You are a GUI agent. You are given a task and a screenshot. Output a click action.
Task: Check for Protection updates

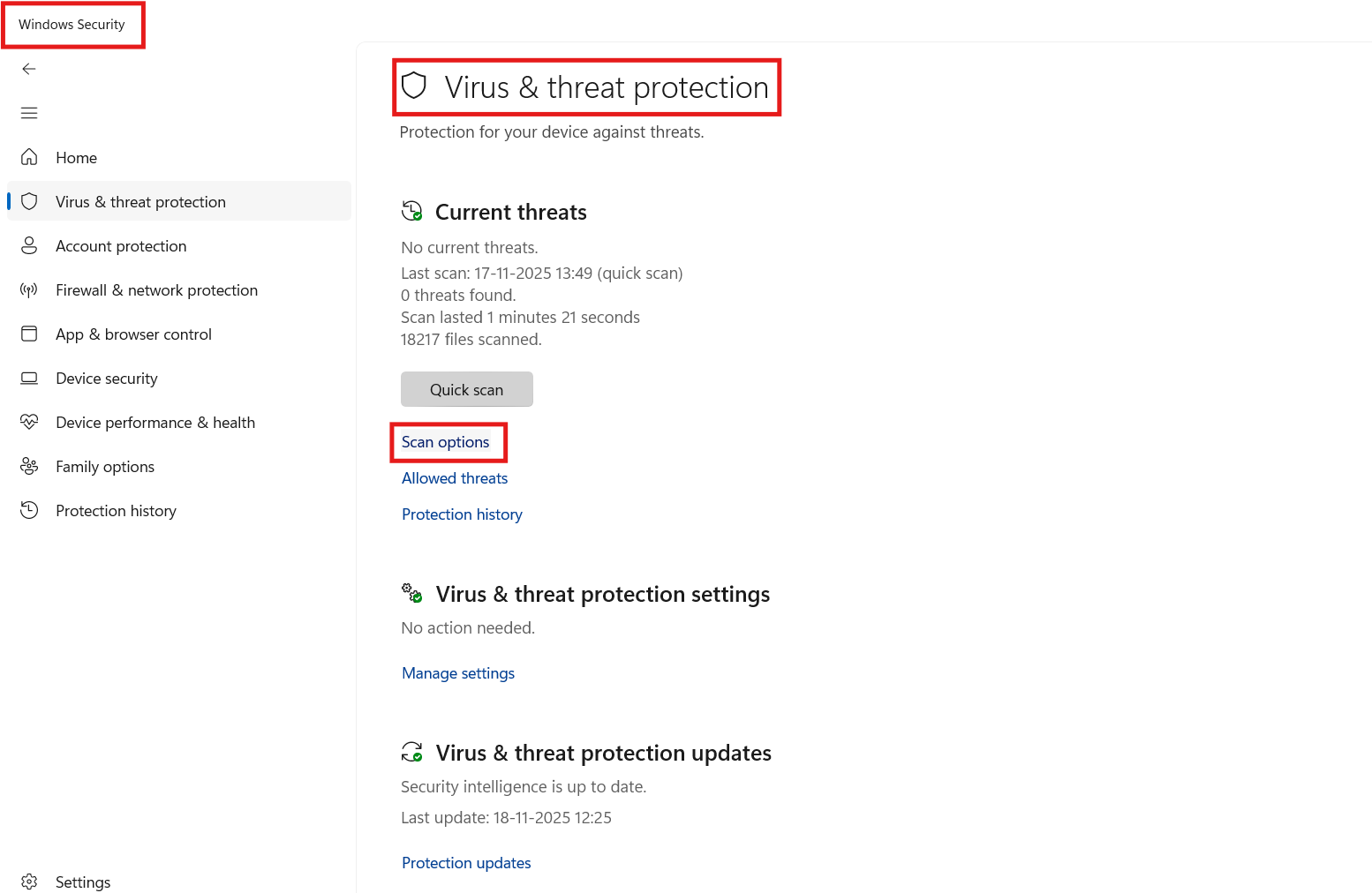click(x=465, y=862)
